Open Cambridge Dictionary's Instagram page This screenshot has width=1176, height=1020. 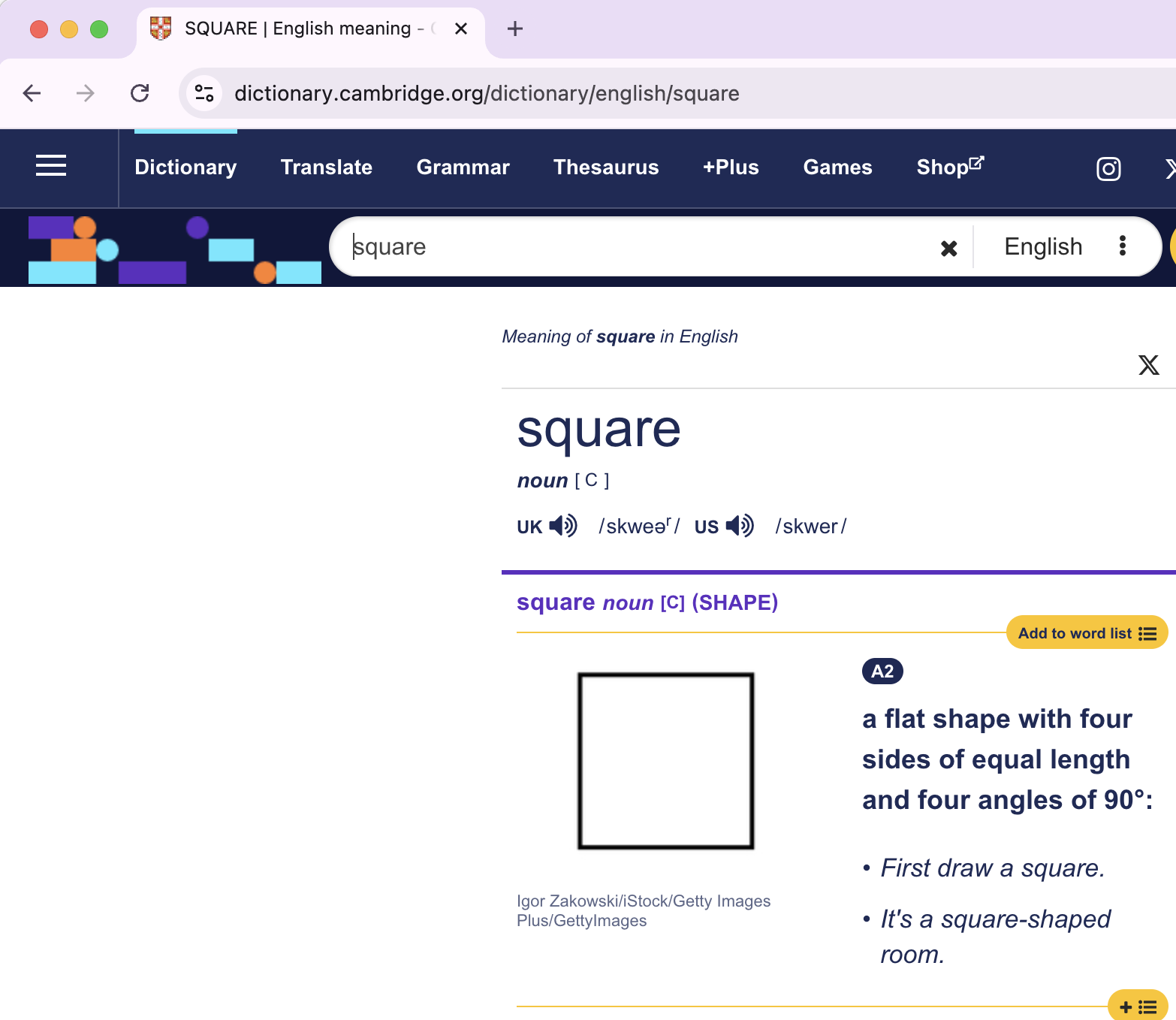click(1108, 168)
